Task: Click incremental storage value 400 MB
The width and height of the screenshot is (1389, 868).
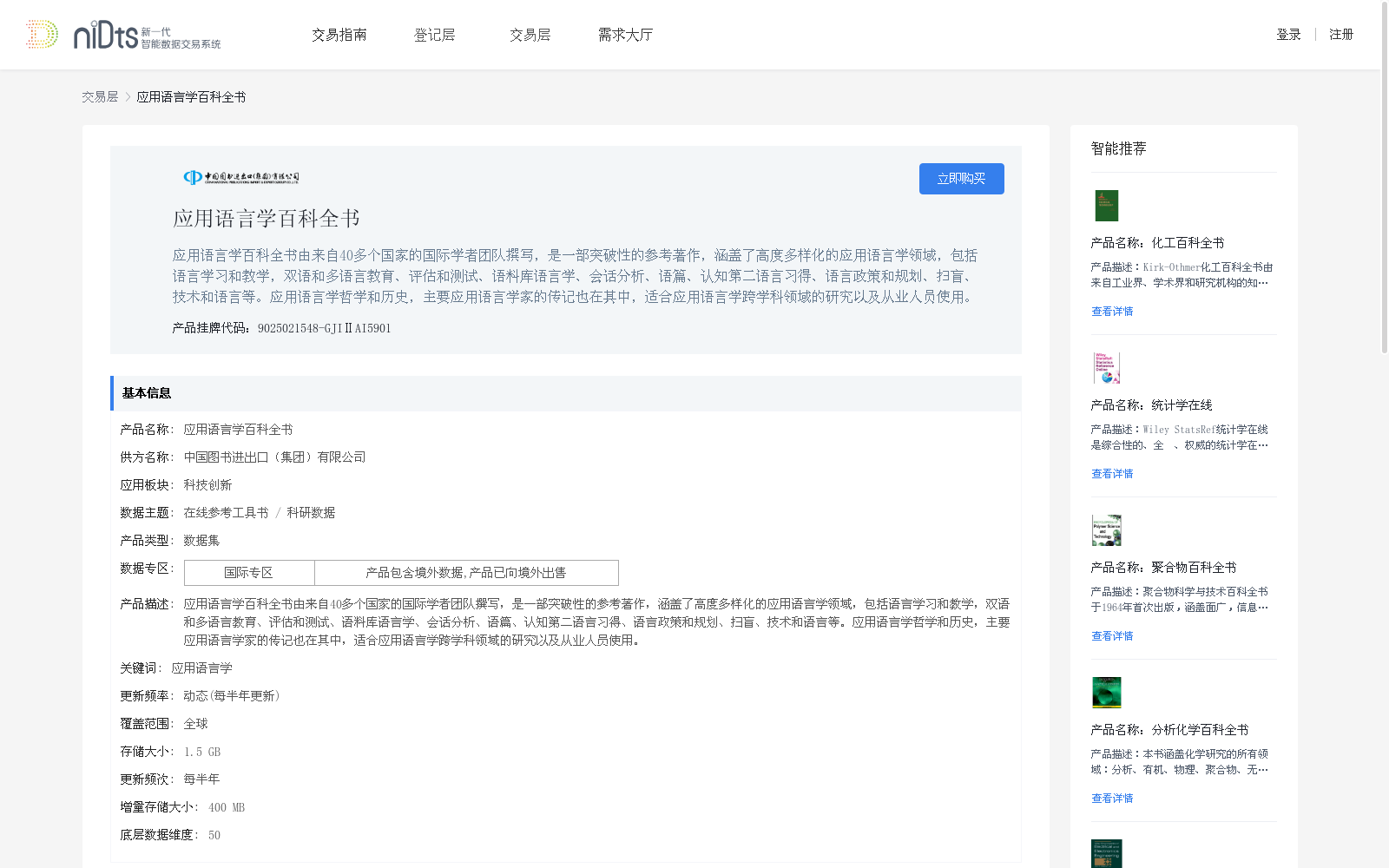Action: pyautogui.click(x=227, y=807)
